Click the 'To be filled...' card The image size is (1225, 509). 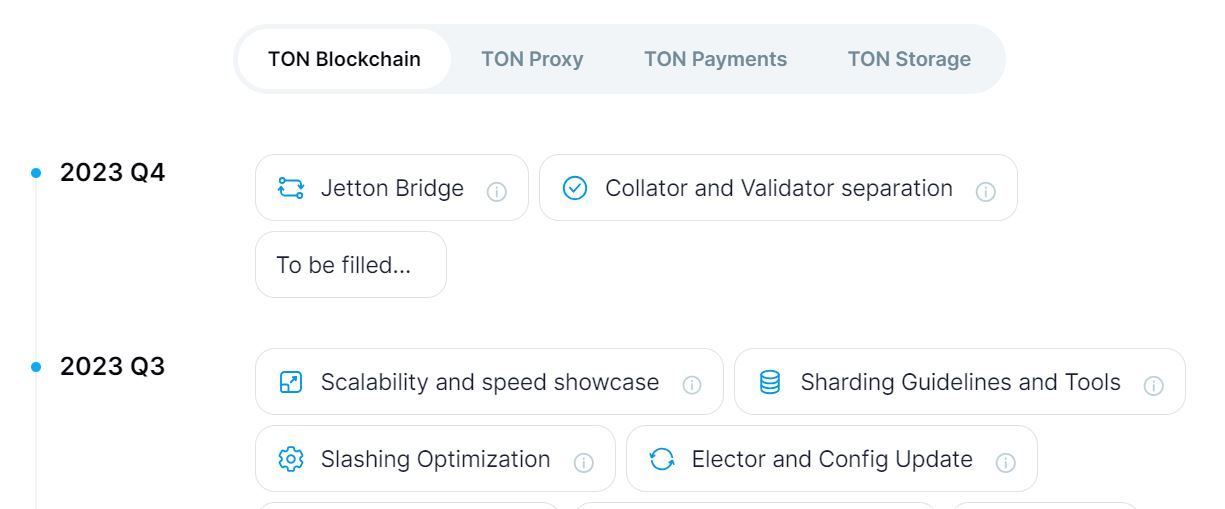(350, 265)
